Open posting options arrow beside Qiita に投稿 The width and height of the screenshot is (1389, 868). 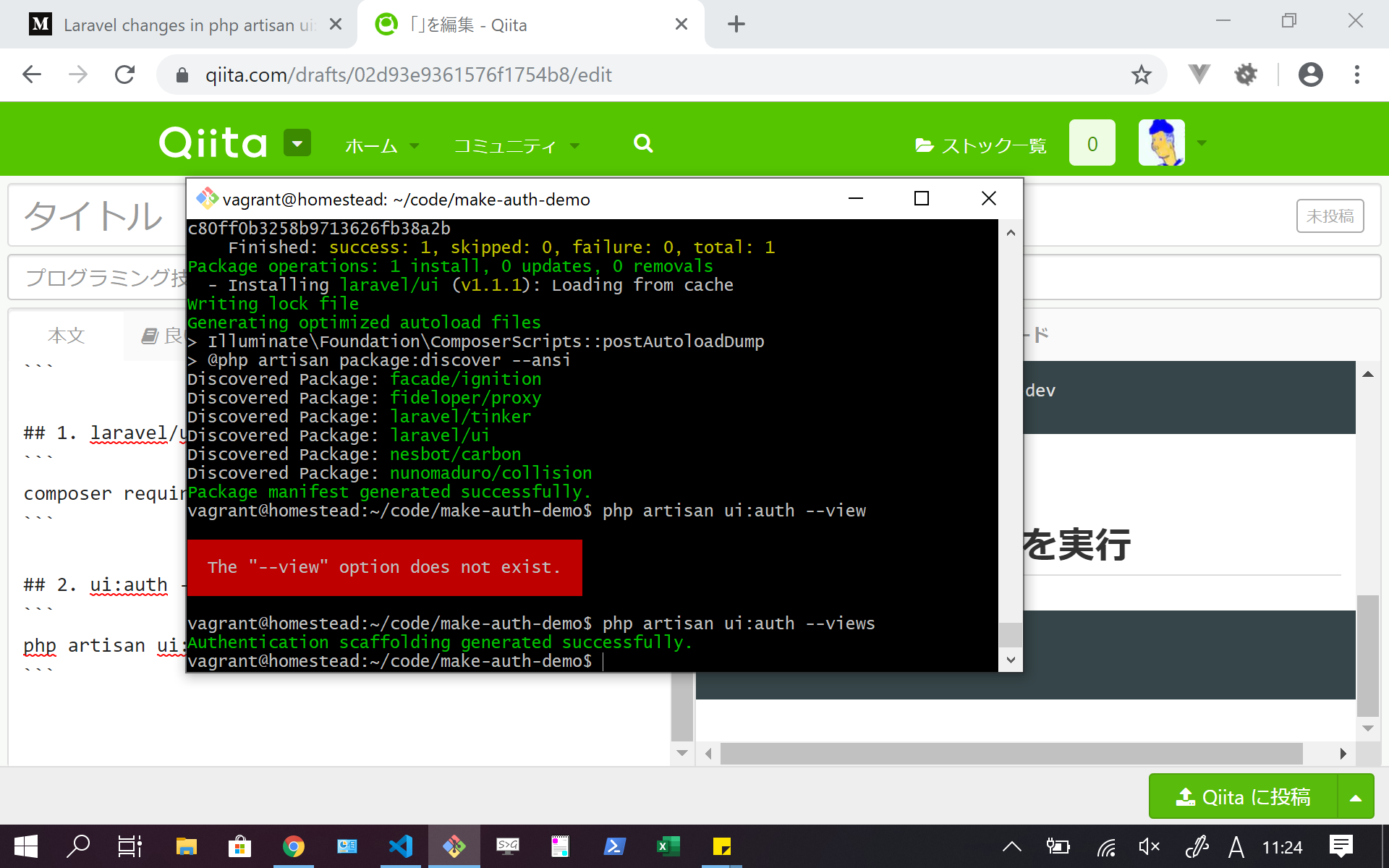[1356, 797]
